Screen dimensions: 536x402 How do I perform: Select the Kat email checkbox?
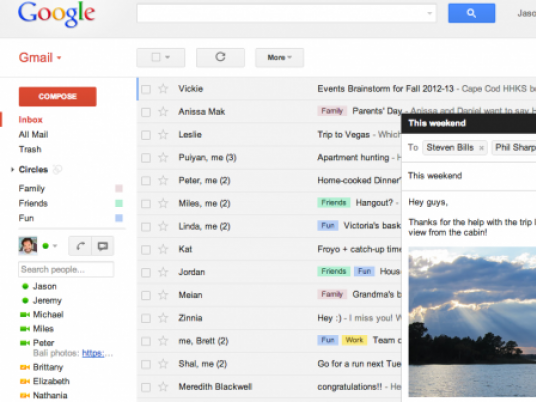(146, 250)
